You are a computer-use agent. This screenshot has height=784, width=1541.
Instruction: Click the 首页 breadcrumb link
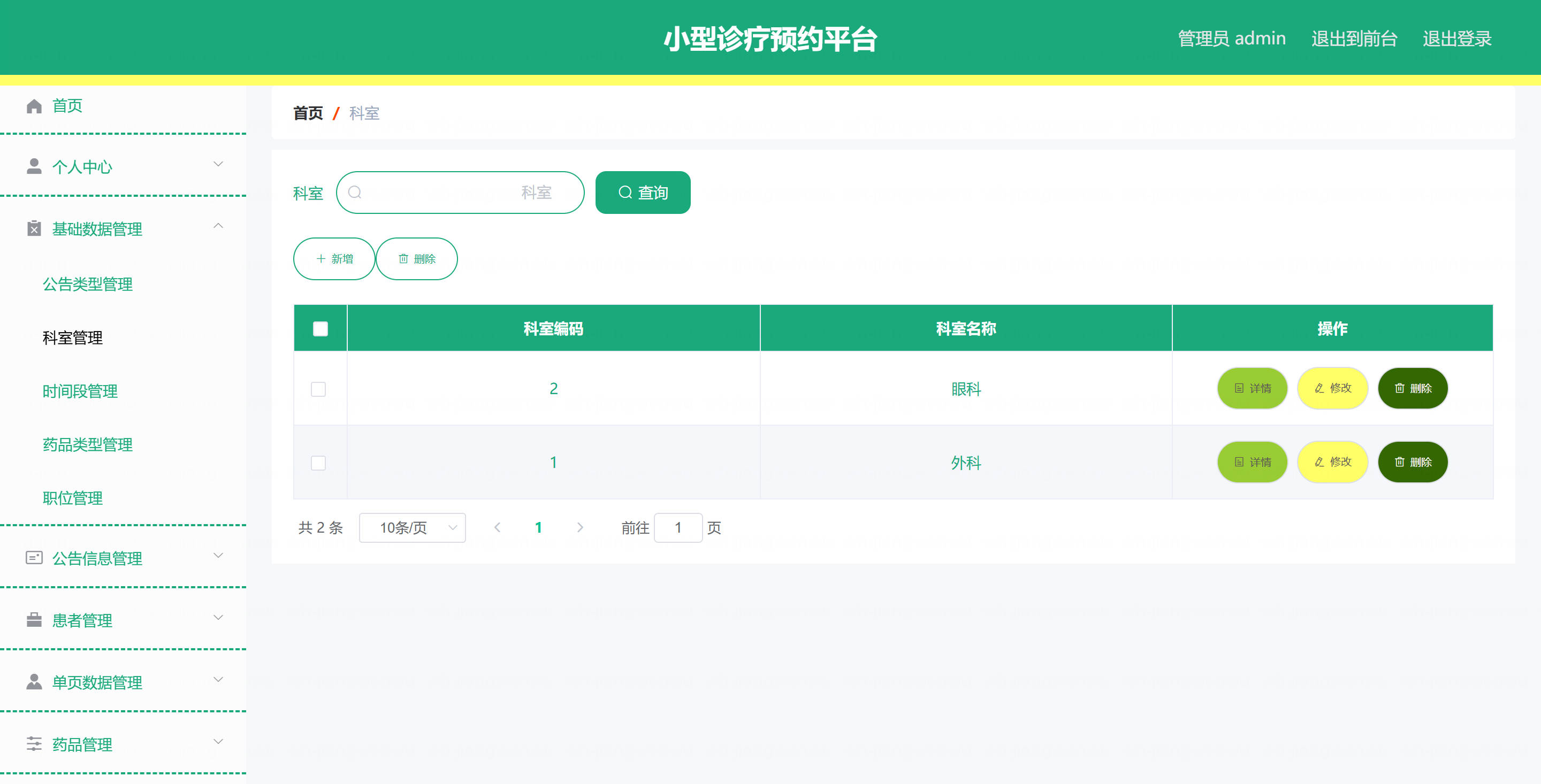pyautogui.click(x=308, y=113)
